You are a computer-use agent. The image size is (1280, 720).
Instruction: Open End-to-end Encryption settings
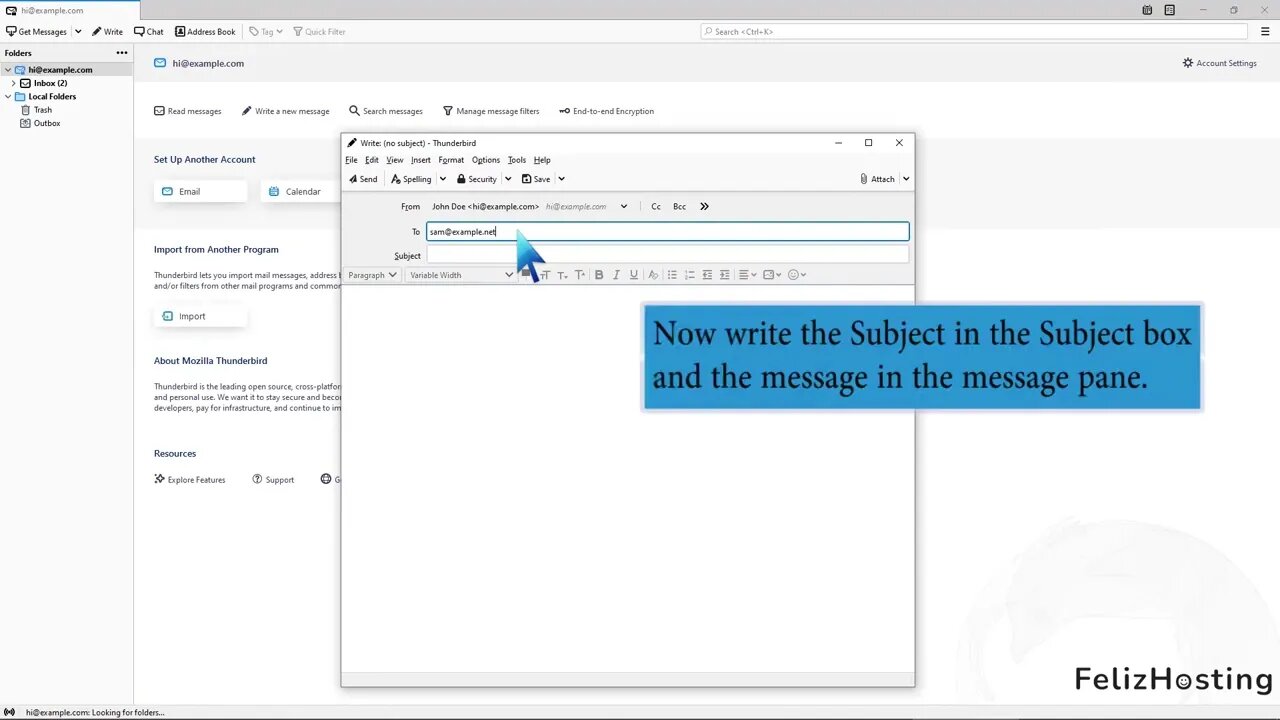point(606,111)
